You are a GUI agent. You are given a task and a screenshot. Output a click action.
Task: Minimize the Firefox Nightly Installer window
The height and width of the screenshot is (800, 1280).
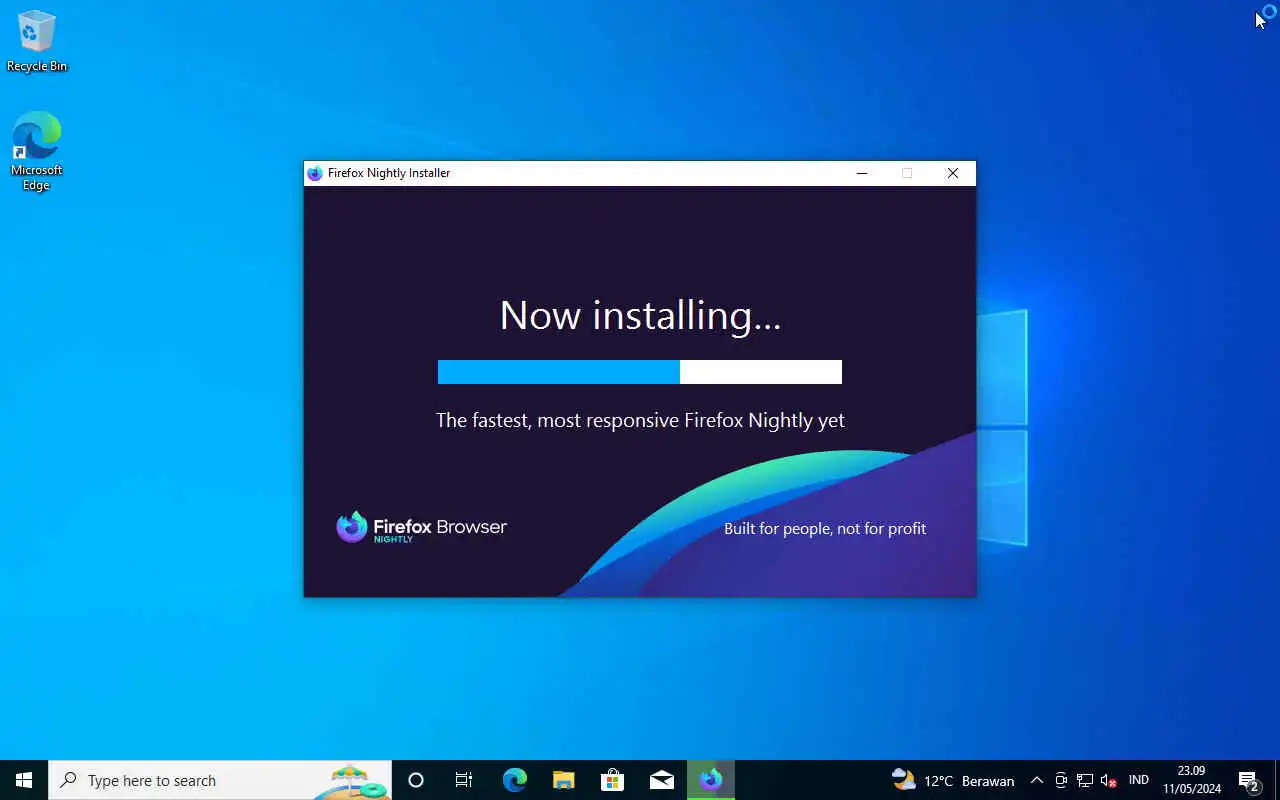pos(861,173)
